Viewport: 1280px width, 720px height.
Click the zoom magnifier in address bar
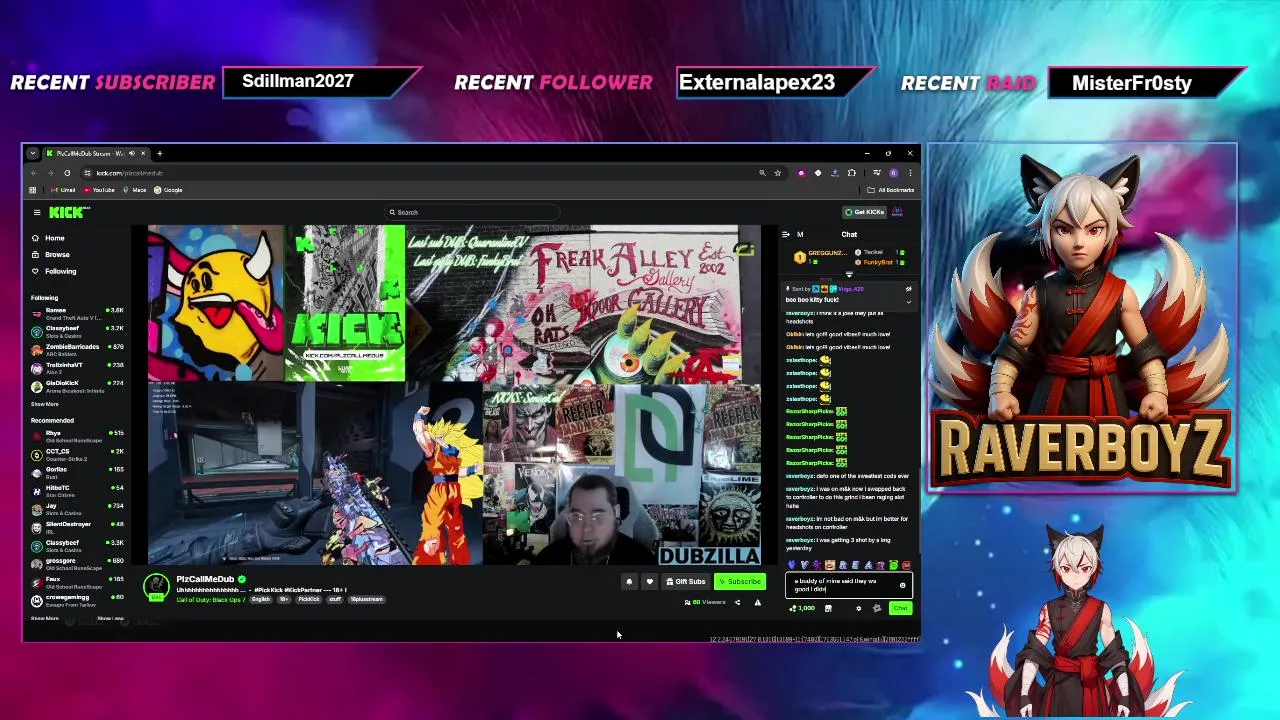pyautogui.click(x=762, y=173)
